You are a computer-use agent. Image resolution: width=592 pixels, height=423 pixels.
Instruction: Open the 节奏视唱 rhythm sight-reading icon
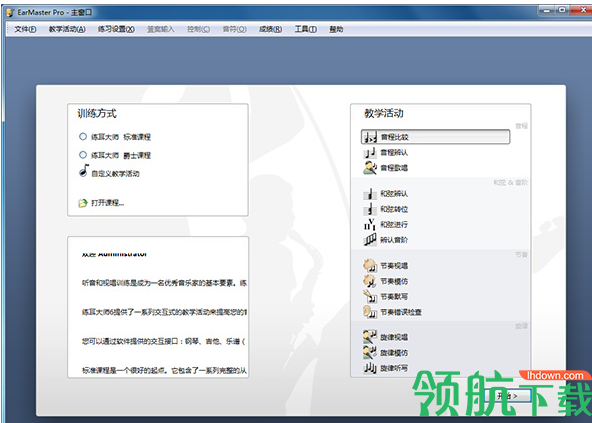[x=370, y=266]
